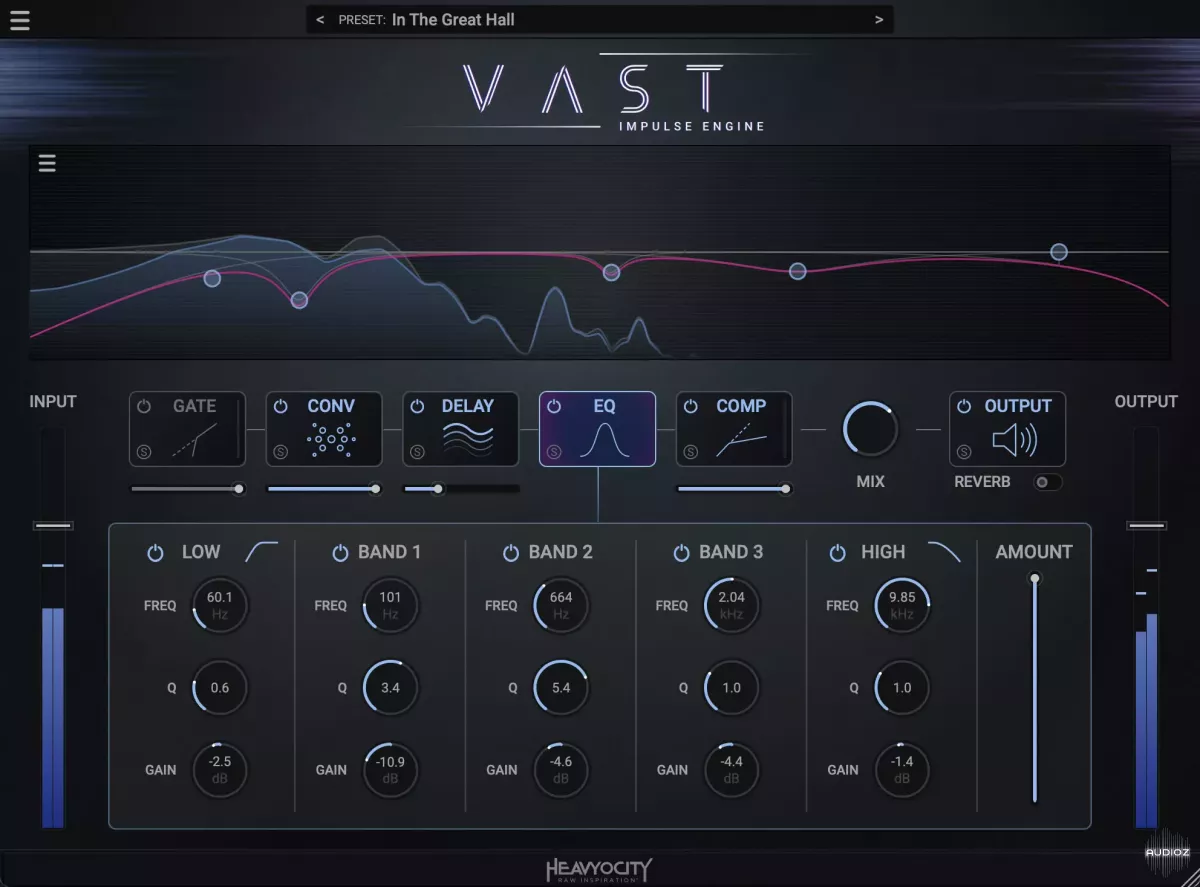Click the LOW band high-pass shape icon
This screenshot has height=887, width=1200.
click(x=261, y=552)
